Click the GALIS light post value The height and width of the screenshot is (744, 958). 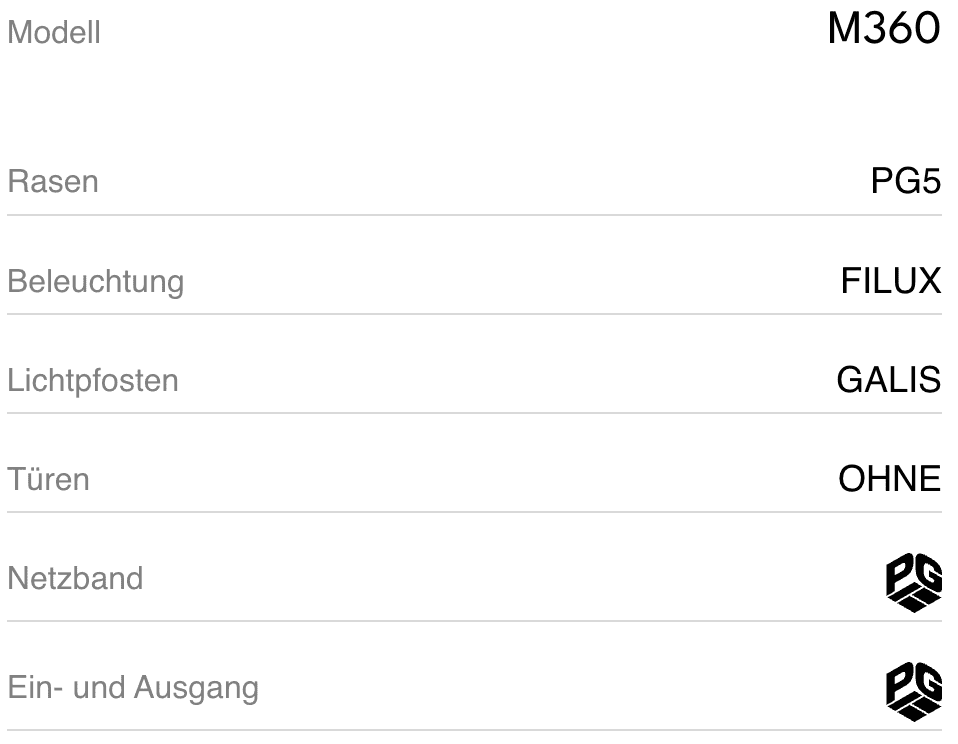(x=889, y=381)
